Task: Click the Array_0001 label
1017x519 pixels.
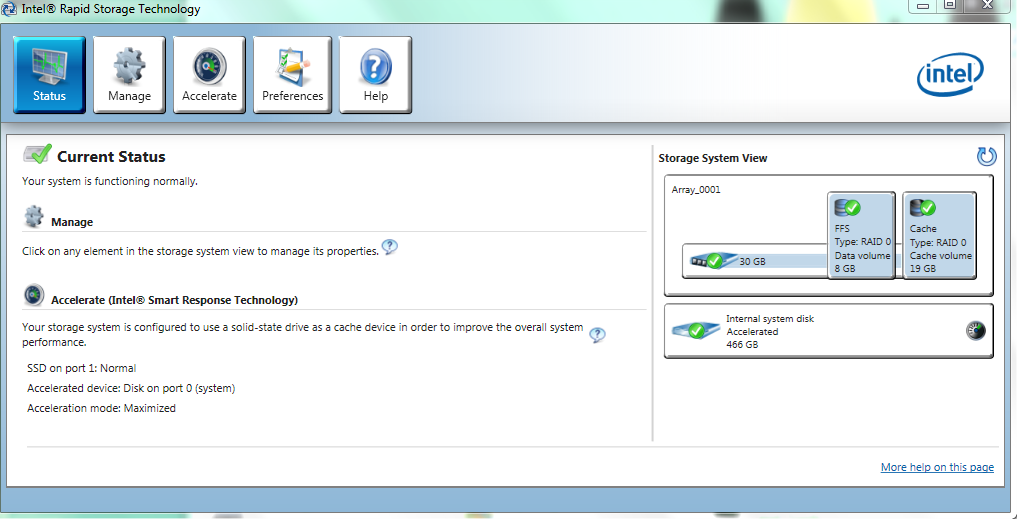Action: tap(696, 190)
